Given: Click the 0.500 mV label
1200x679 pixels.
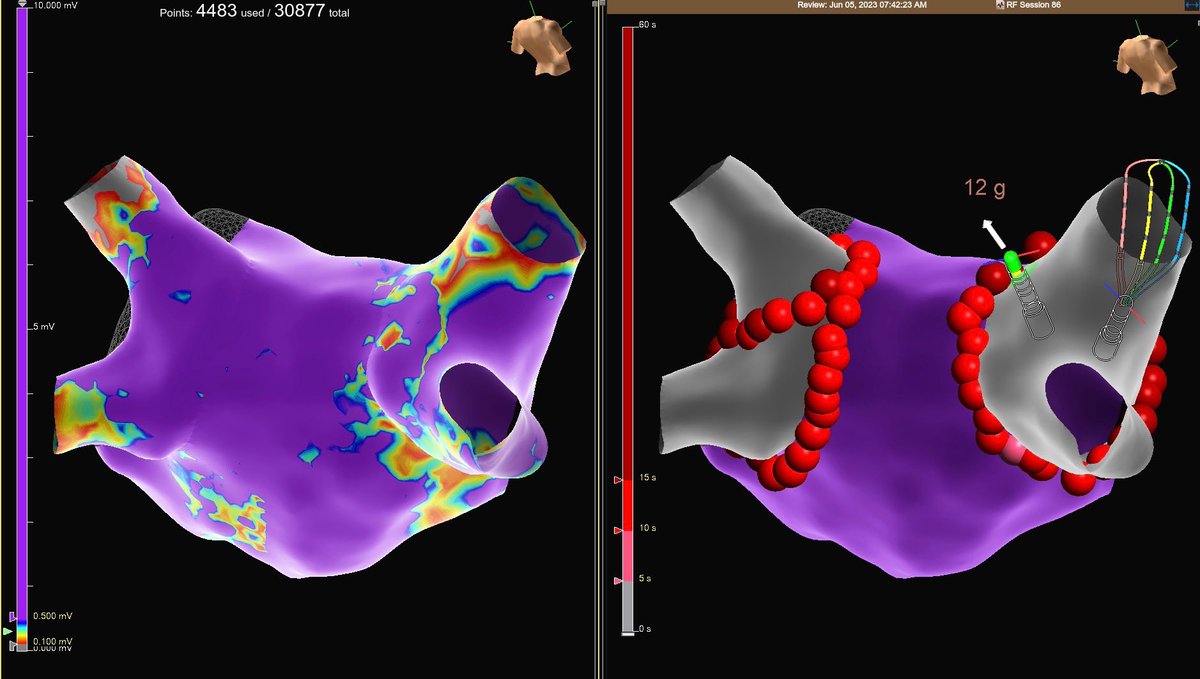Looking at the screenshot, I should [x=55, y=616].
